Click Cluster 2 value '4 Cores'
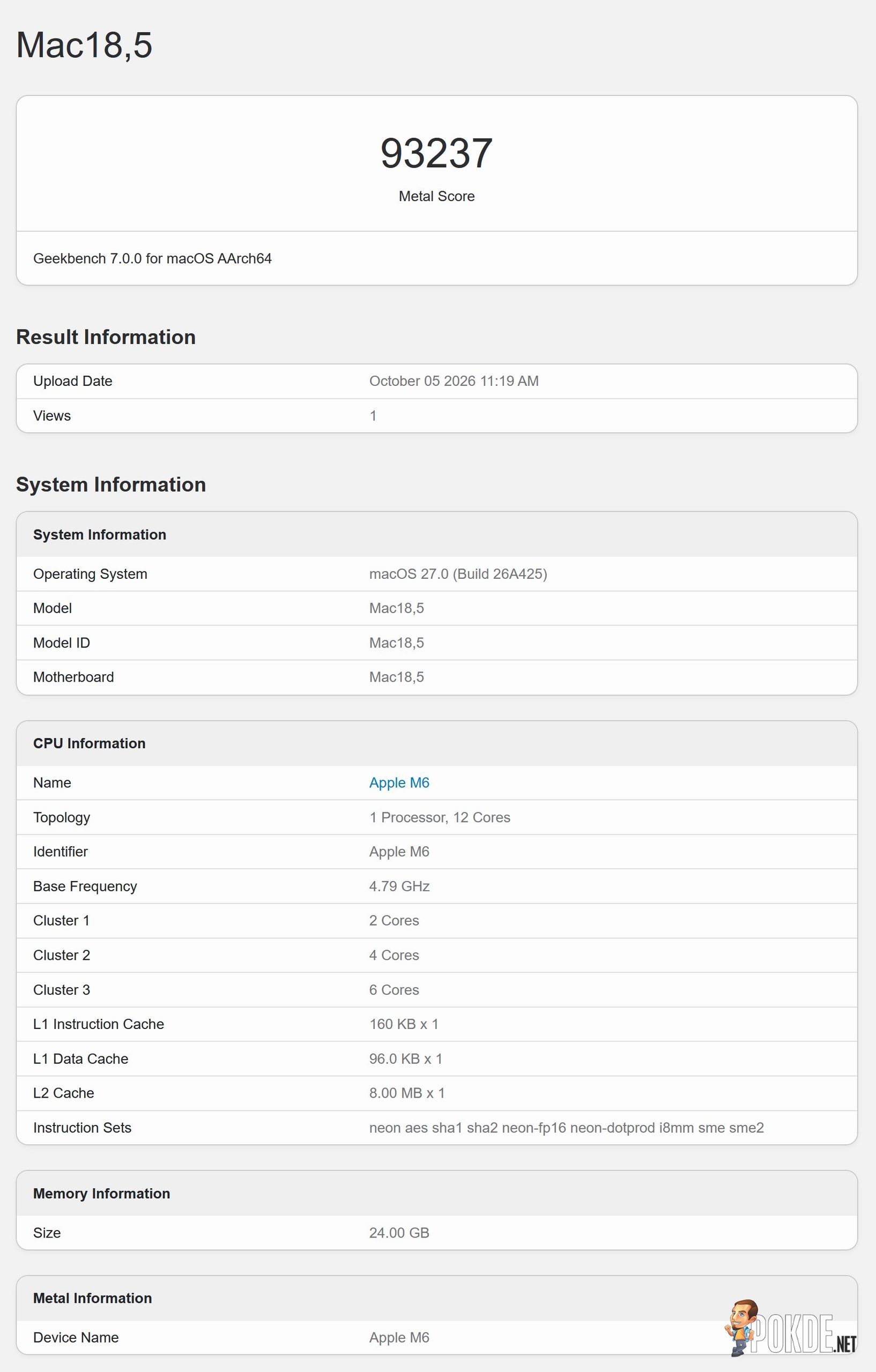Screen dimensions: 876x1372 coord(394,955)
